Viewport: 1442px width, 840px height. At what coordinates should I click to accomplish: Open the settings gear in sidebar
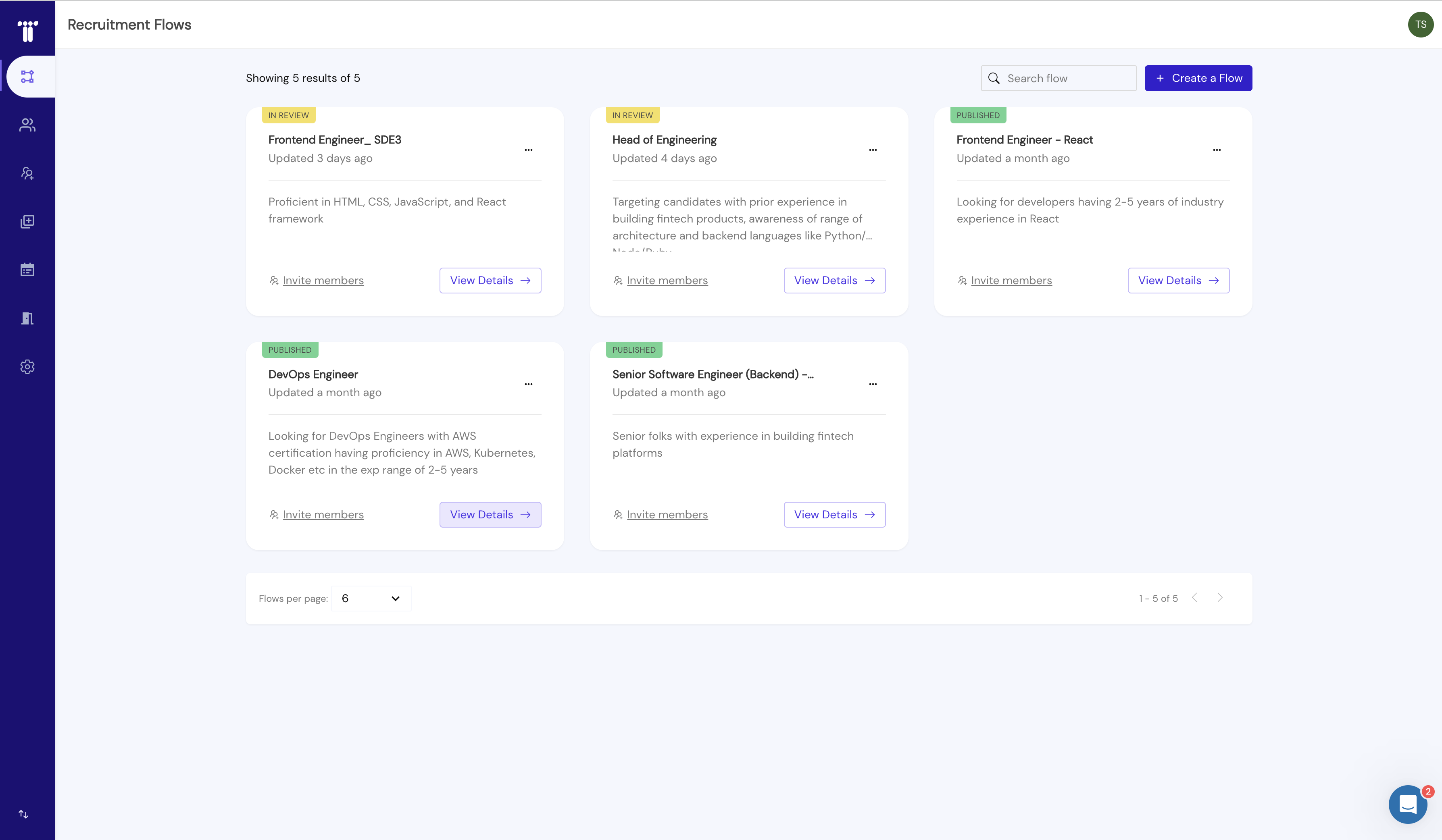click(x=27, y=366)
